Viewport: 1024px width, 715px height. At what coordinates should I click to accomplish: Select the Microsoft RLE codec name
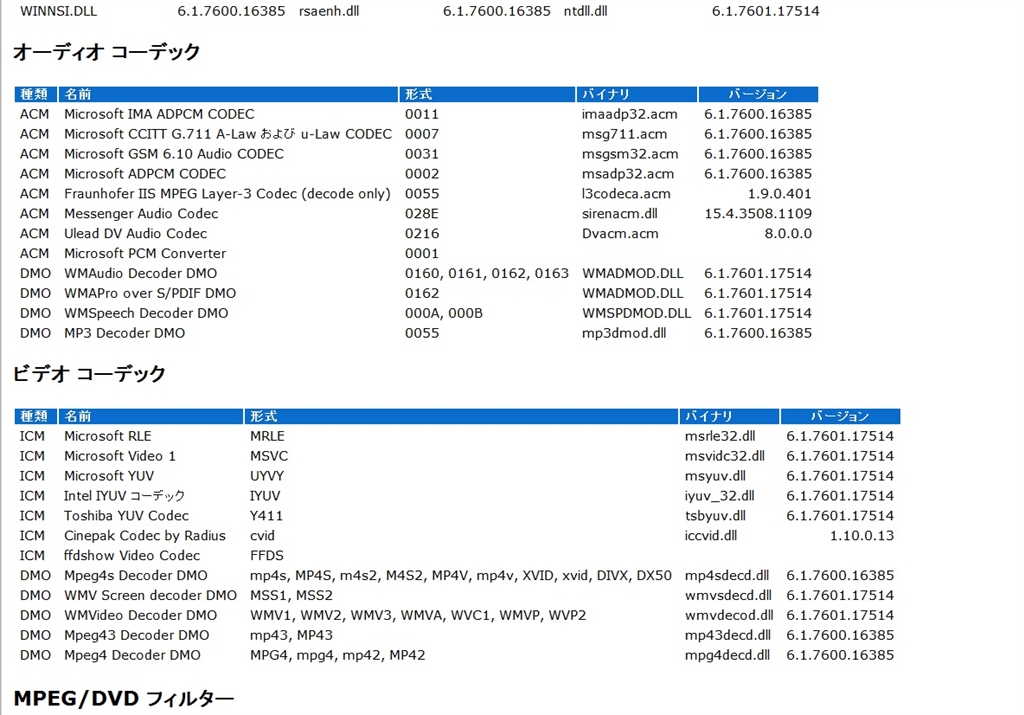pos(108,436)
